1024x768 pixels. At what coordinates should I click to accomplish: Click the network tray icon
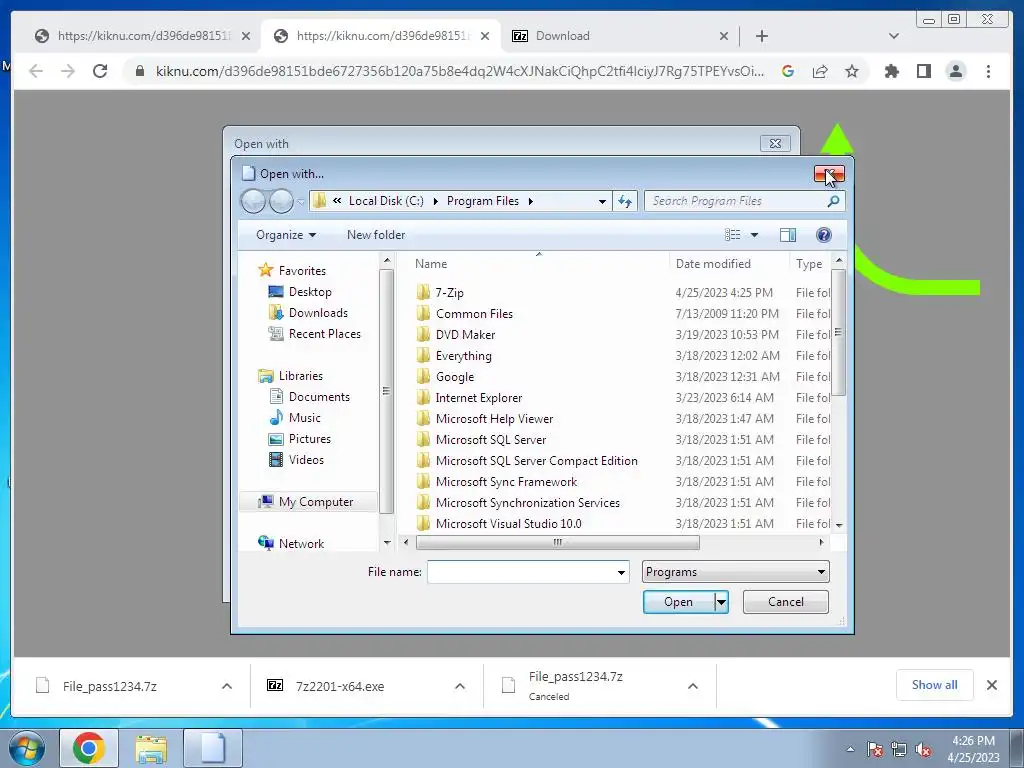(899, 749)
